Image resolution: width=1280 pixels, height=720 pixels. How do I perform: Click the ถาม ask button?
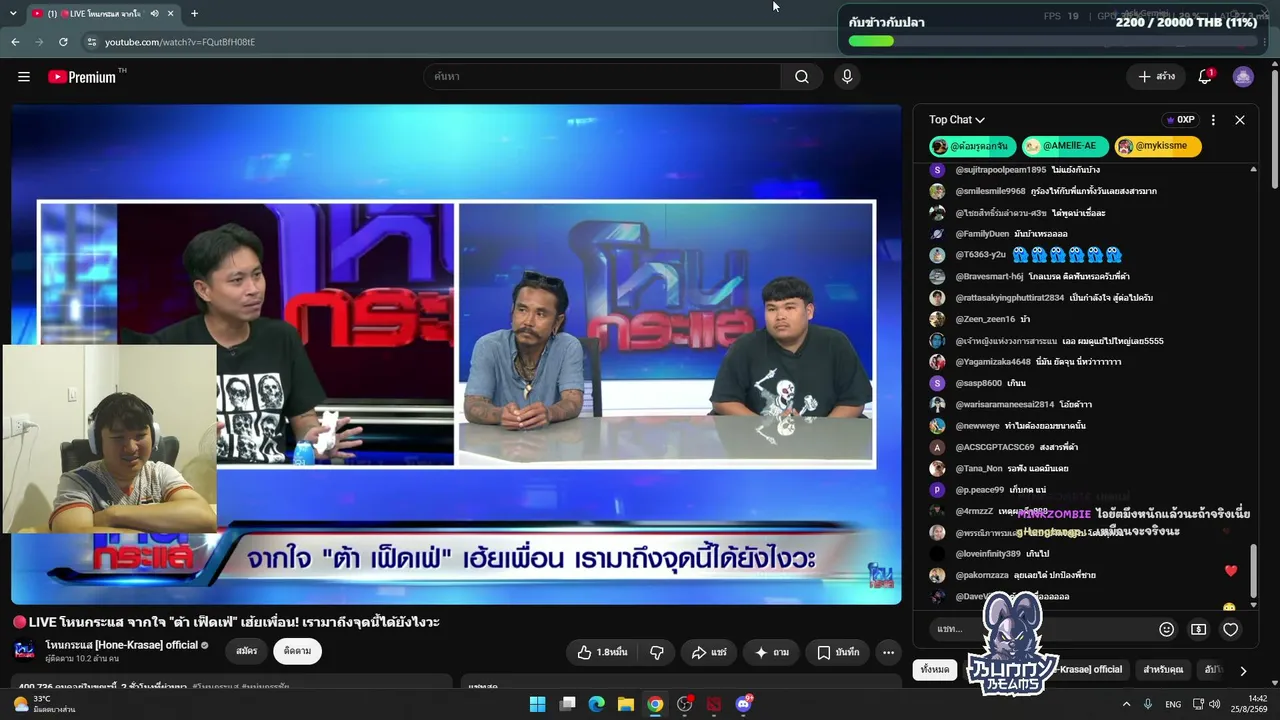pyautogui.click(x=771, y=652)
